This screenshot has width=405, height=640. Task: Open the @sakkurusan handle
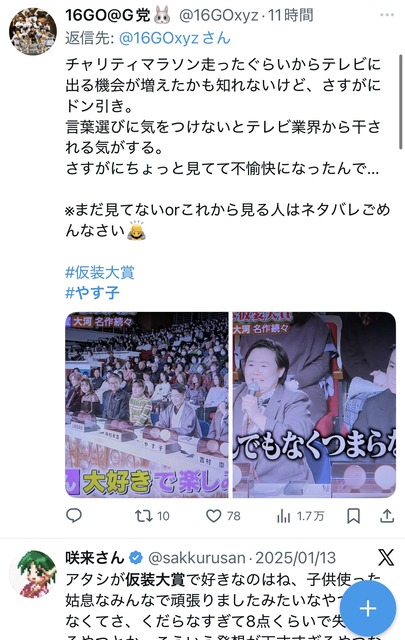click(196, 558)
